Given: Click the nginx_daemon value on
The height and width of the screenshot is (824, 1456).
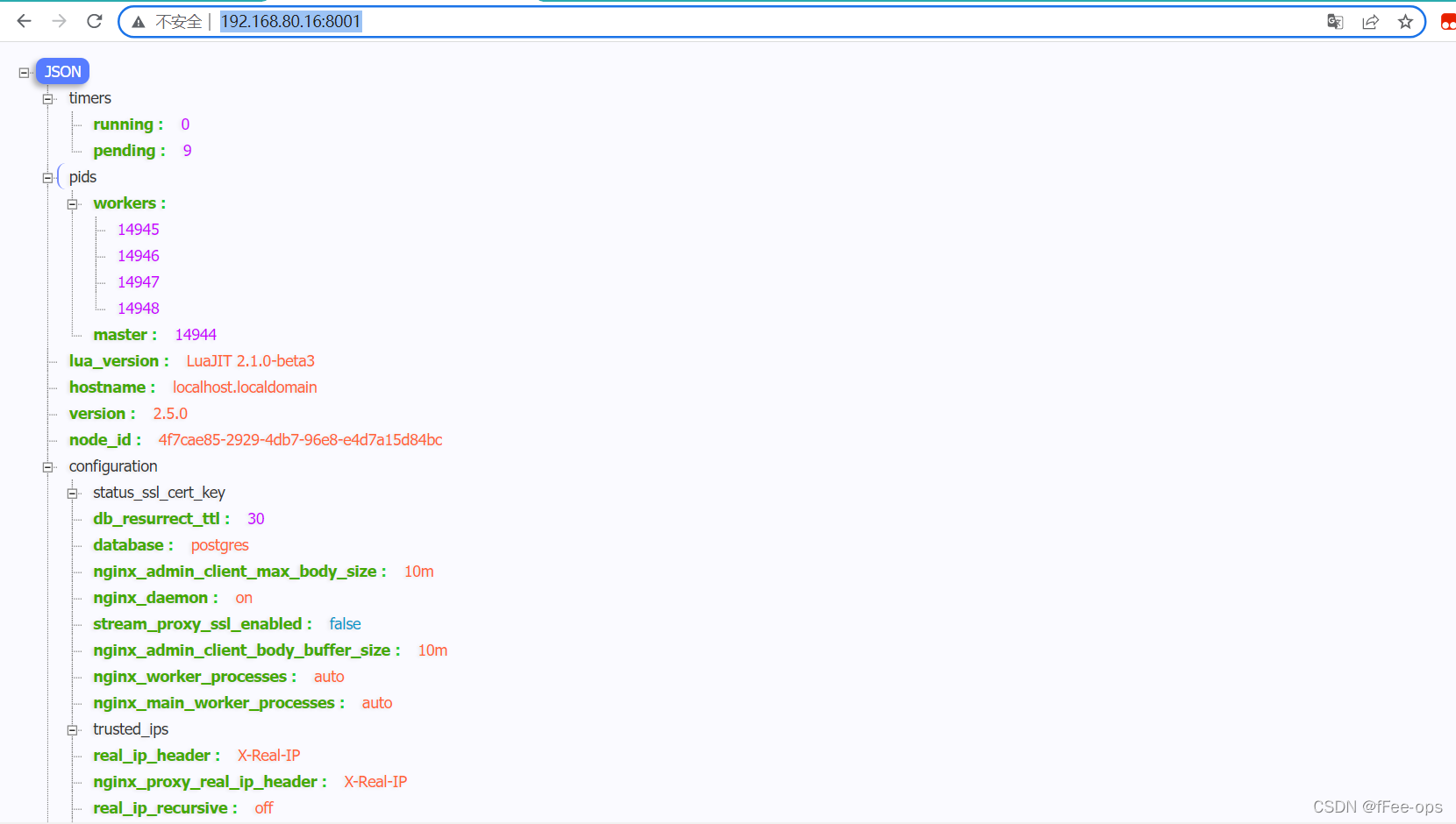Looking at the screenshot, I should point(244,598).
